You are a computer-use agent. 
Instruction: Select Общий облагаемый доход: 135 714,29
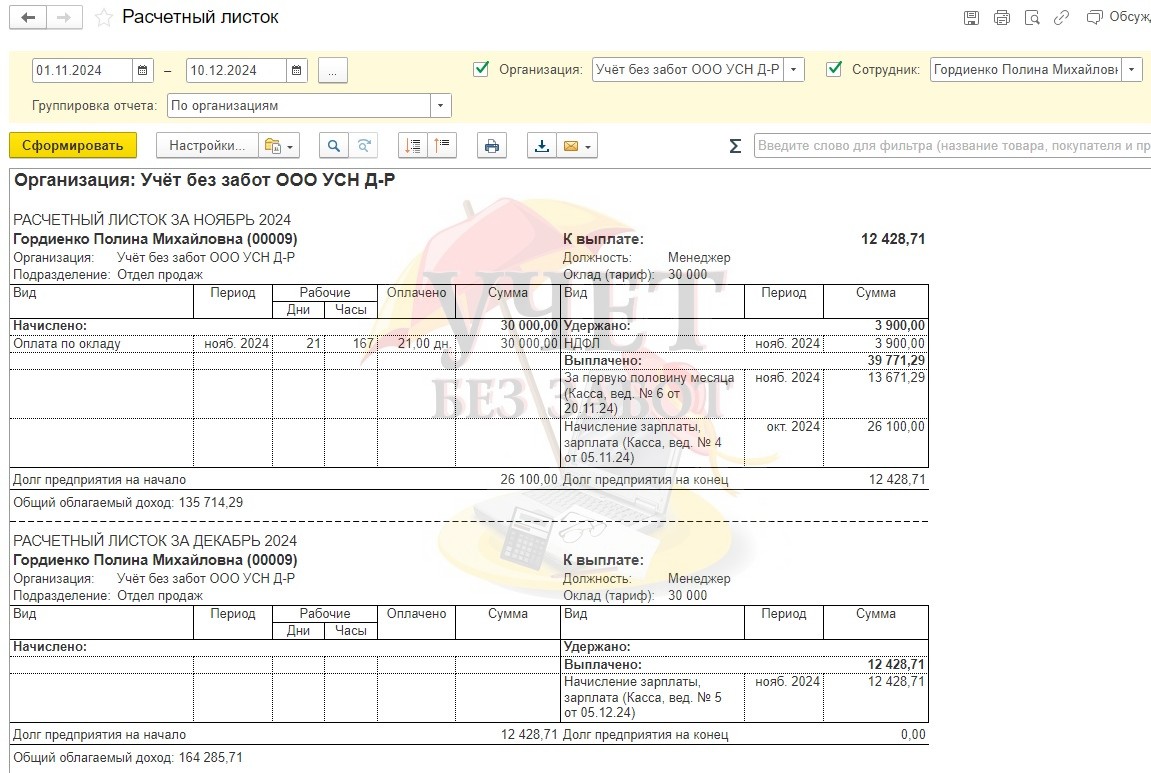click(x=128, y=503)
